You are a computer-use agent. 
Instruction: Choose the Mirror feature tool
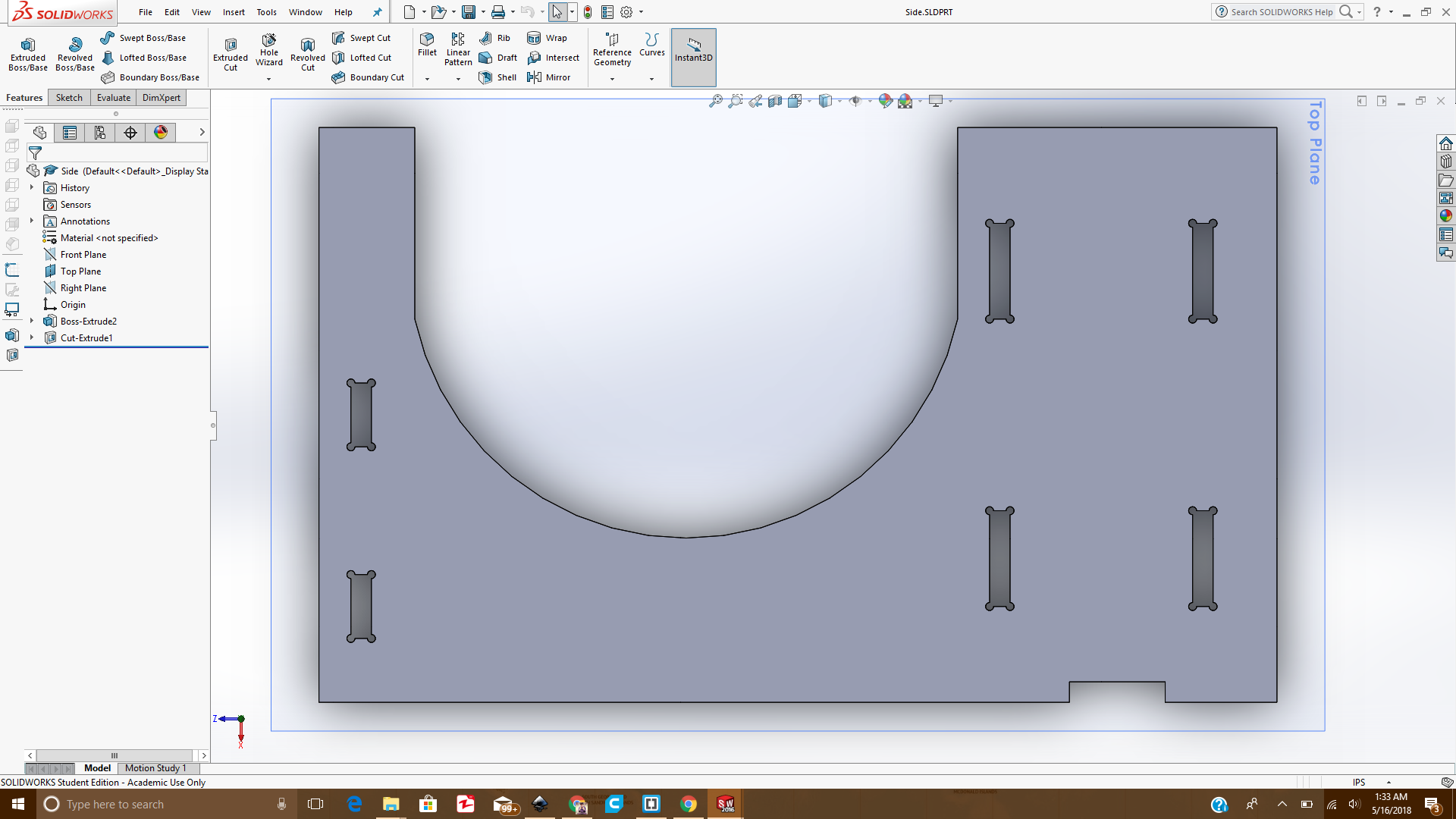pos(548,77)
